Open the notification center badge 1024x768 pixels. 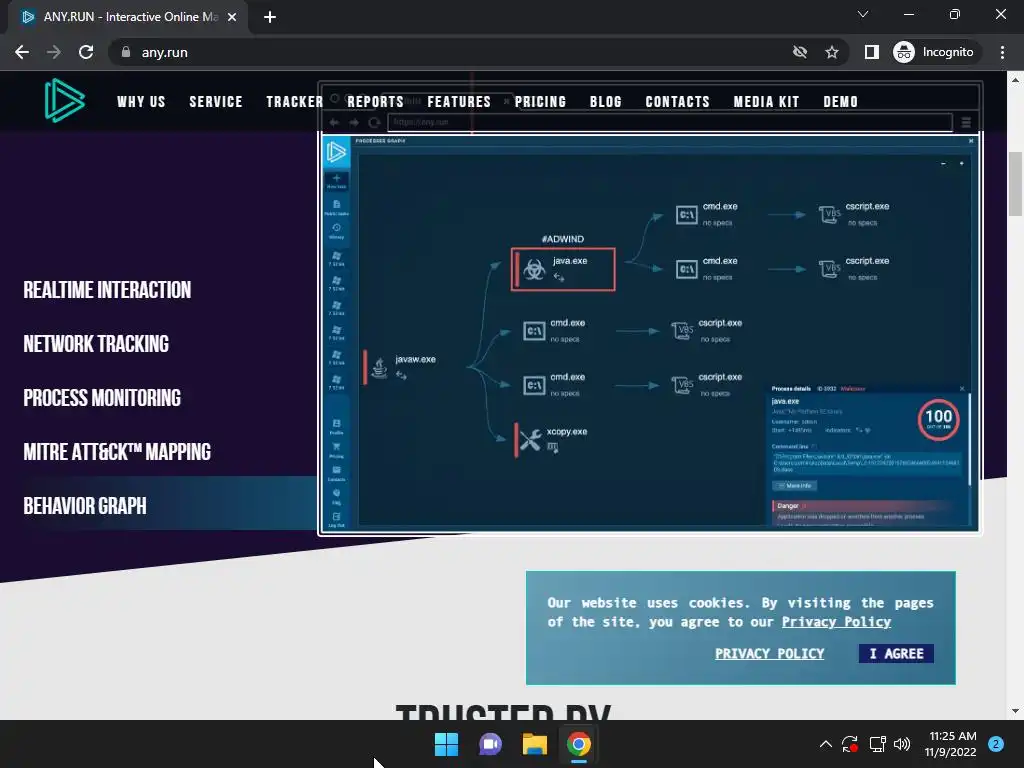pyautogui.click(x=996, y=744)
